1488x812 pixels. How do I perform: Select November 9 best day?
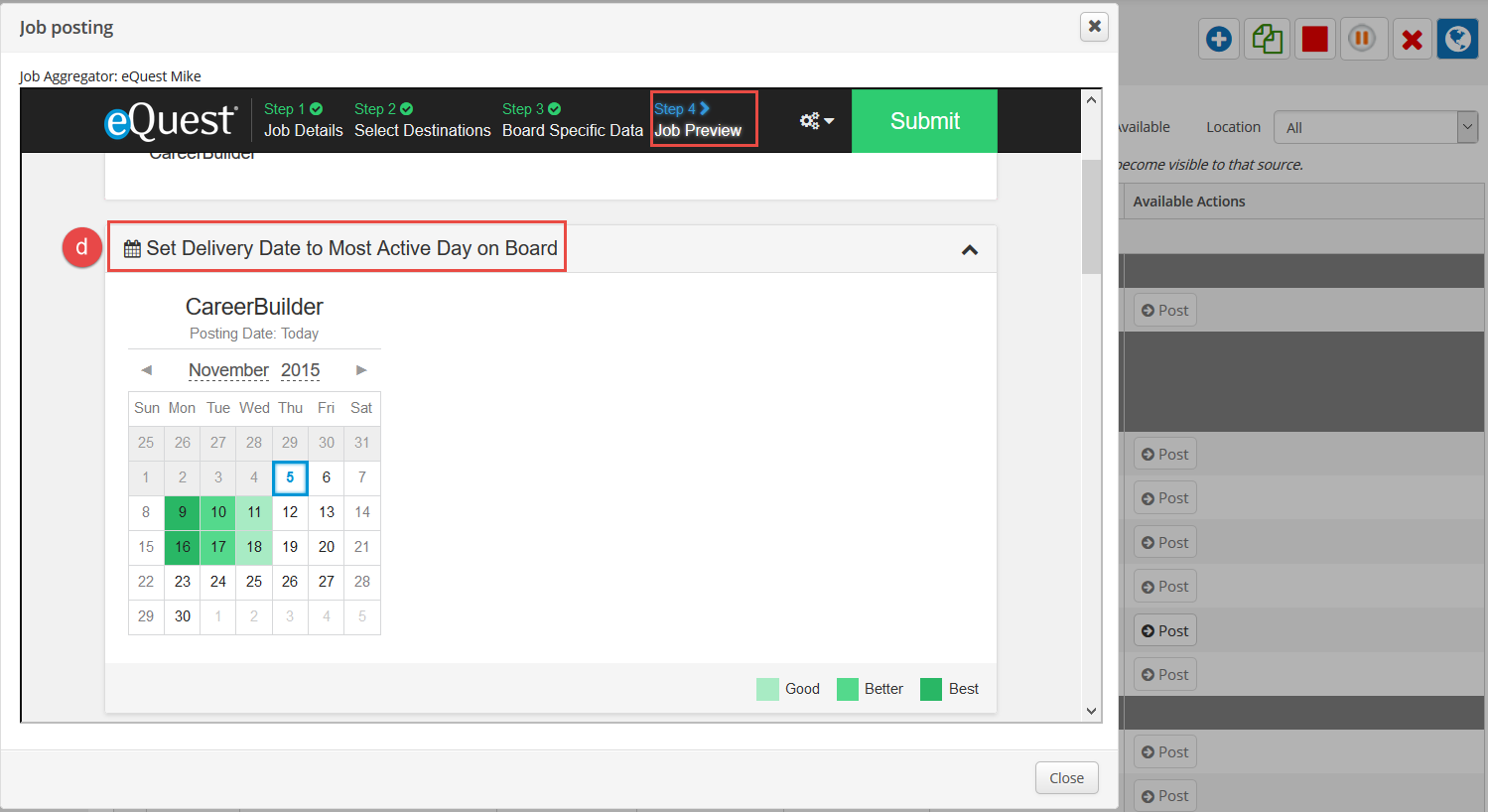tap(183, 512)
